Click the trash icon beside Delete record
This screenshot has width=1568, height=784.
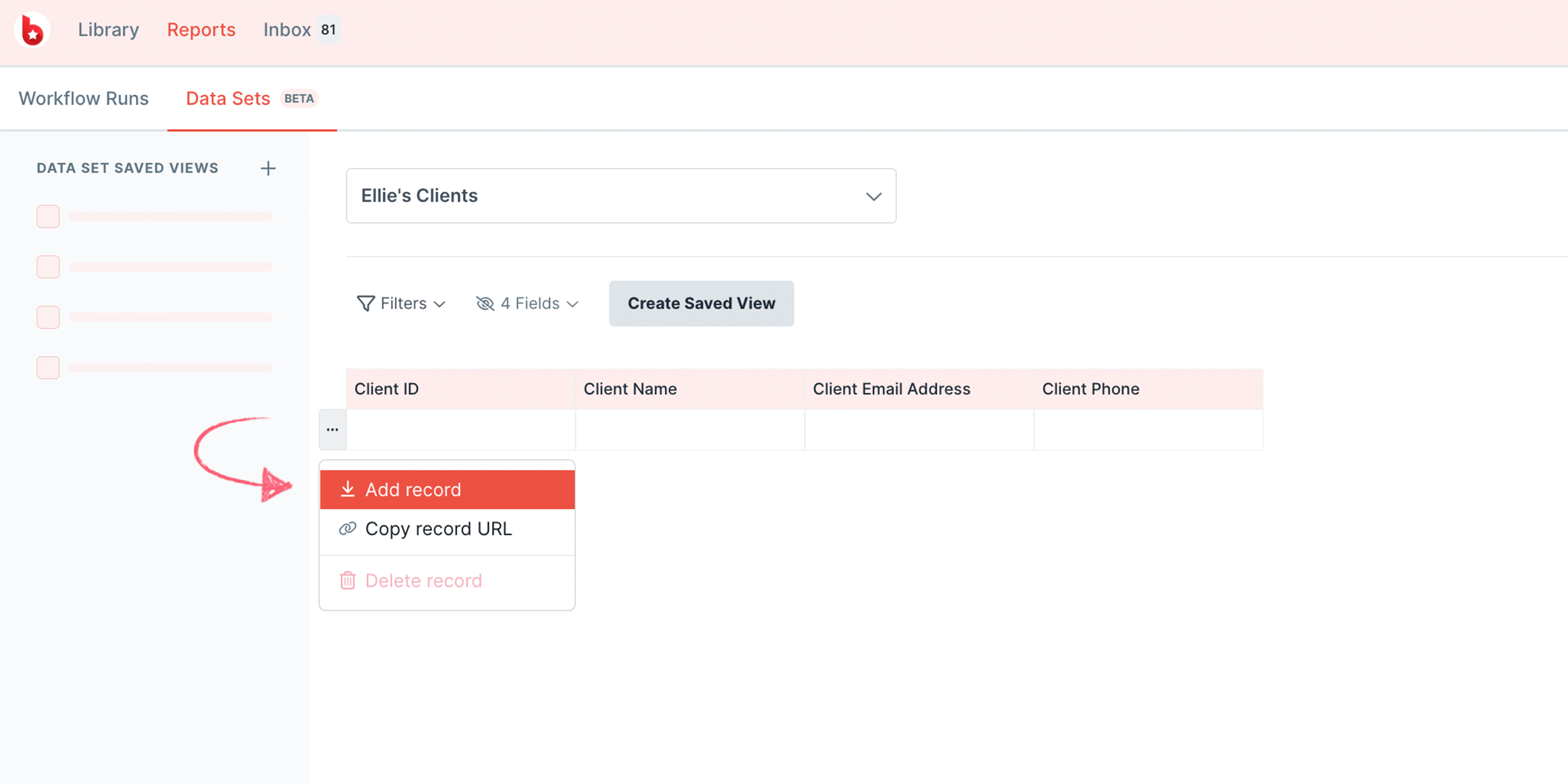pos(347,580)
